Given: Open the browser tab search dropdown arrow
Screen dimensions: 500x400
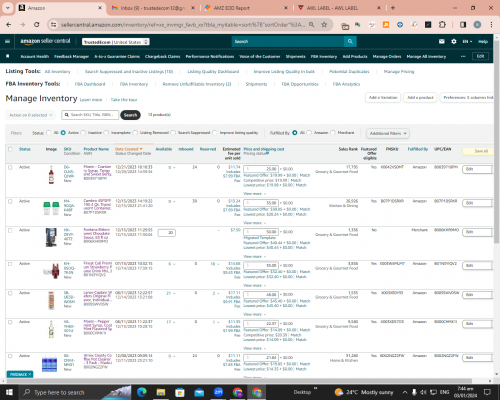Looking at the screenshot, I should click(7, 8).
